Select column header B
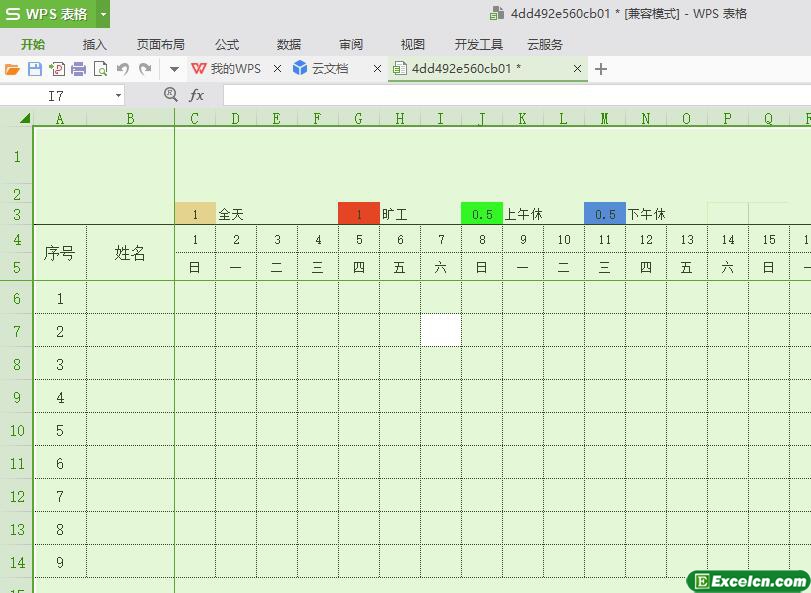Image resolution: width=811 pixels, height=593 pixels. [130, 119]
